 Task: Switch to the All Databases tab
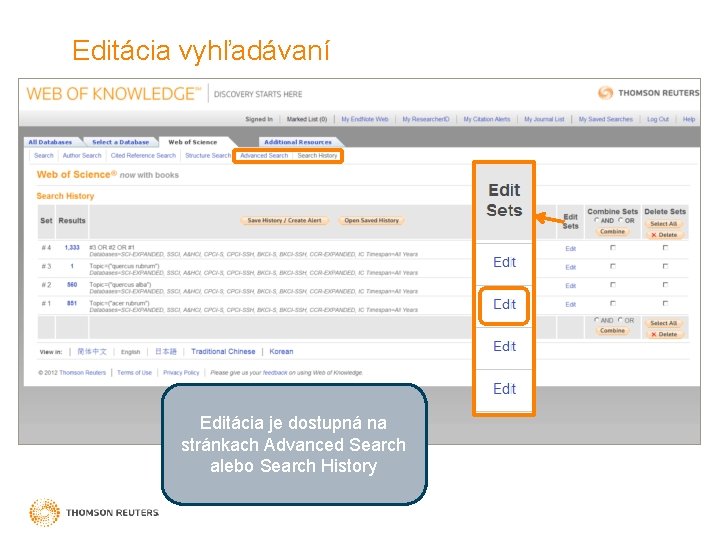(x=50, y=142)
